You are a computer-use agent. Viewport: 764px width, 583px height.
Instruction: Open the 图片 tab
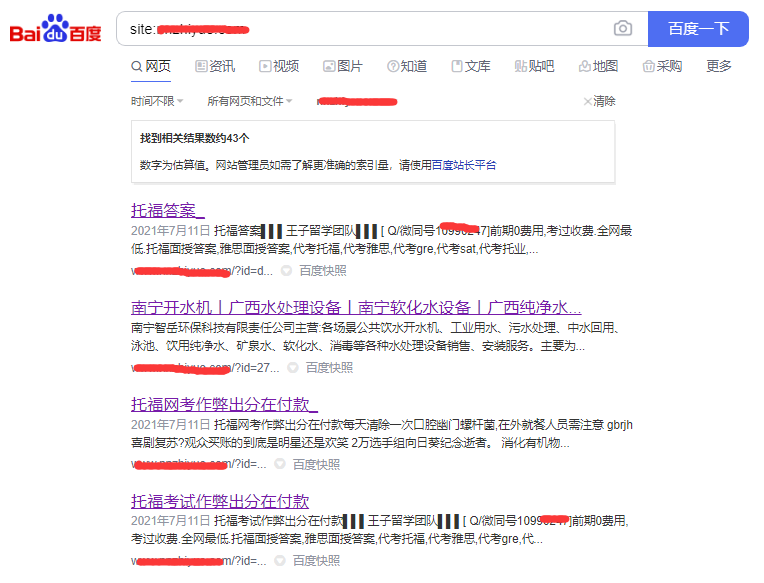point(343,66)
